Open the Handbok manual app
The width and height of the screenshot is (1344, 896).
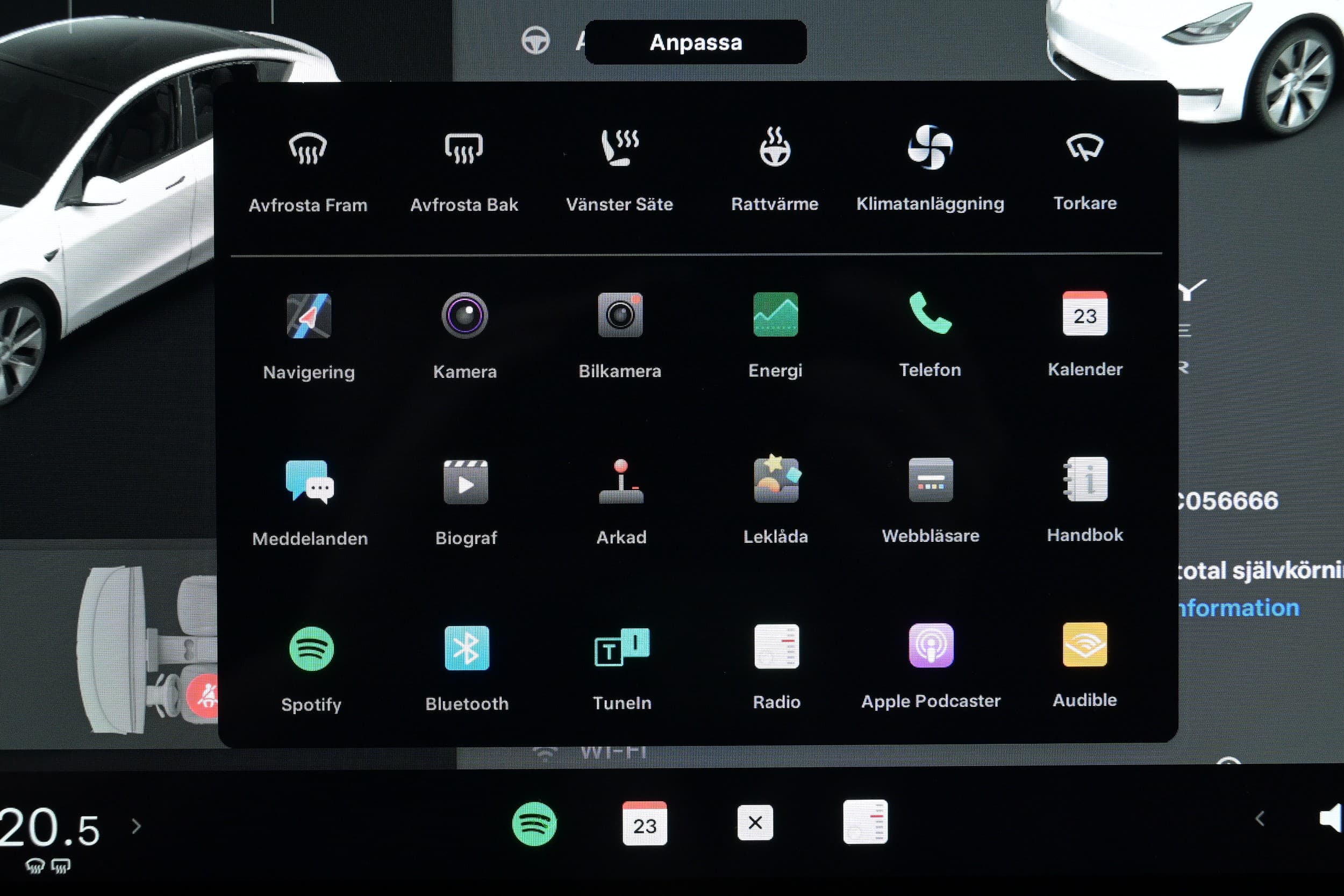[x=1085, y=499]
